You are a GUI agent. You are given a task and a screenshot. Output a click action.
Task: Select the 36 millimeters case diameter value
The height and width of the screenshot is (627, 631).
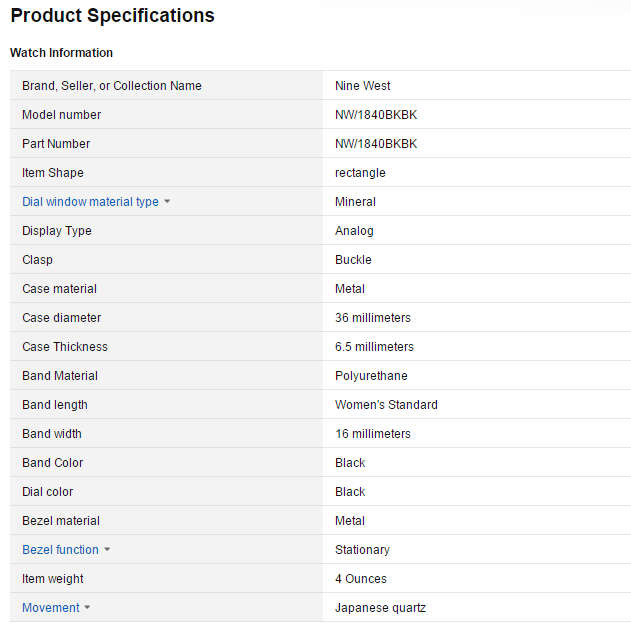tap(373, 318)
